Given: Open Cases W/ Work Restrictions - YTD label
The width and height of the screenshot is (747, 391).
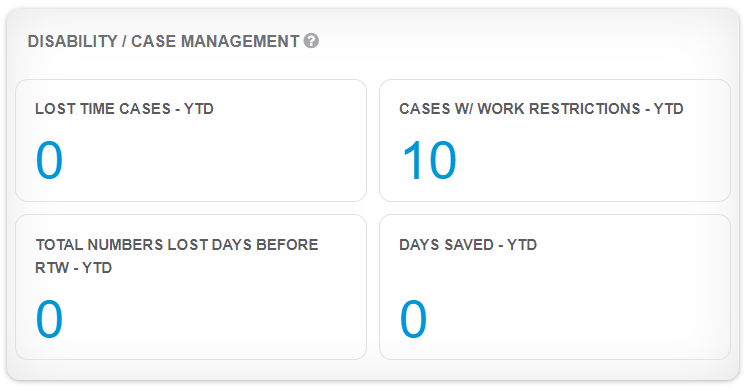Looking at the screenshot, I should tap(541, 109).
